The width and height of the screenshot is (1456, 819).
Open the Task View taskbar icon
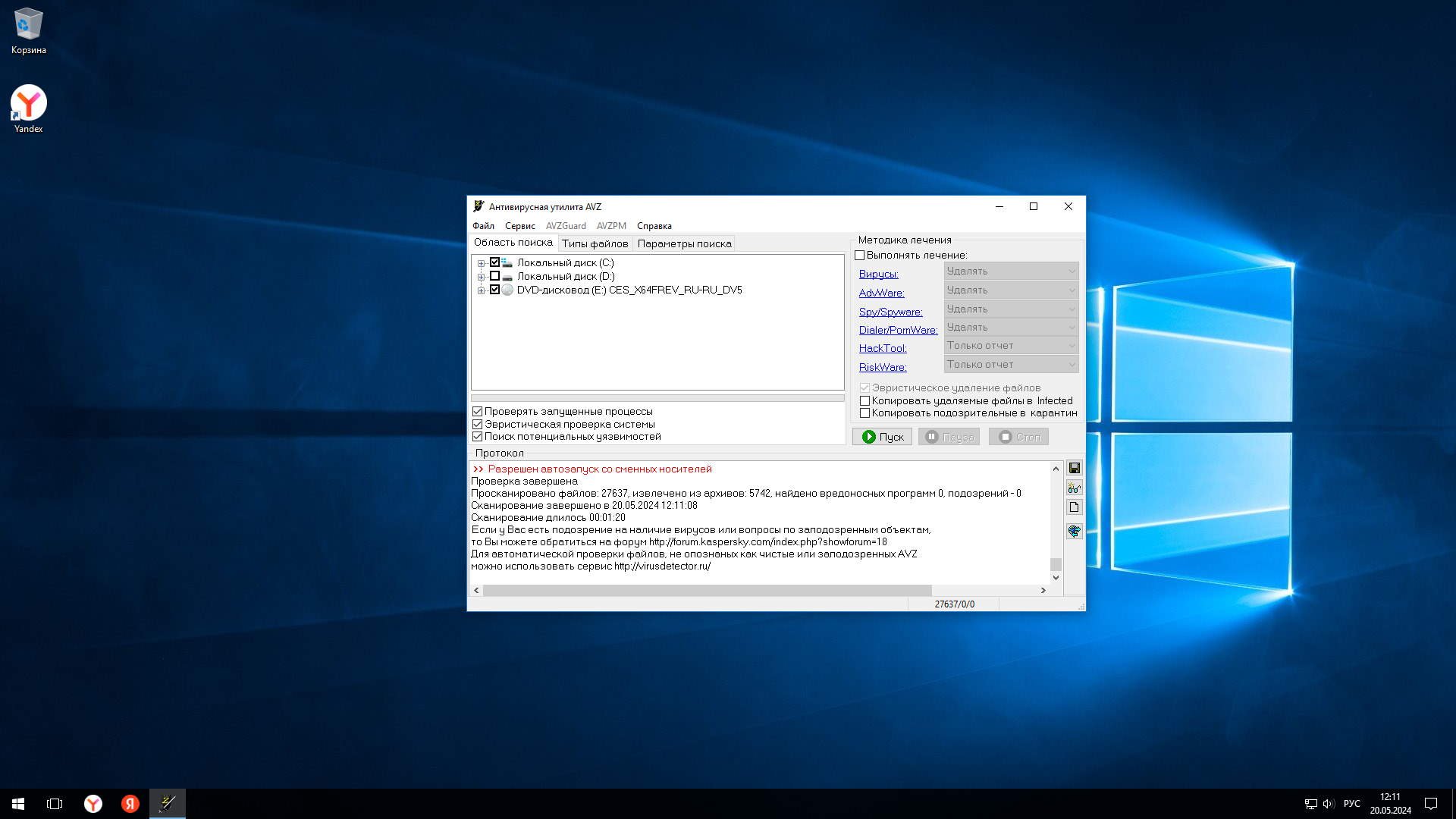click(x=55, y=804)
